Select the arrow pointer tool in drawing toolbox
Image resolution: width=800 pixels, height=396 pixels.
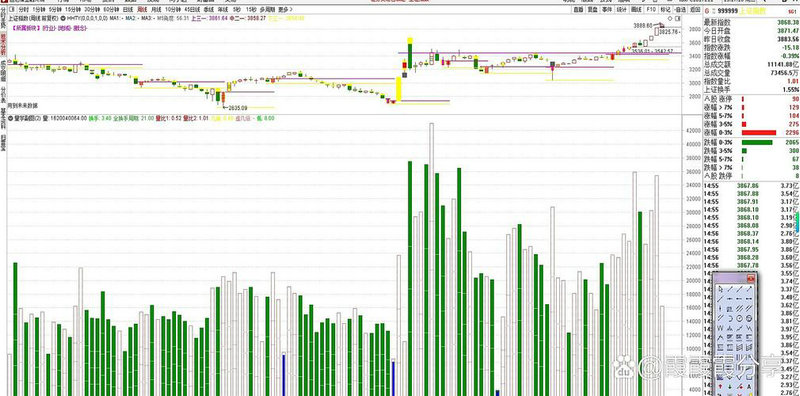point(720,289)
